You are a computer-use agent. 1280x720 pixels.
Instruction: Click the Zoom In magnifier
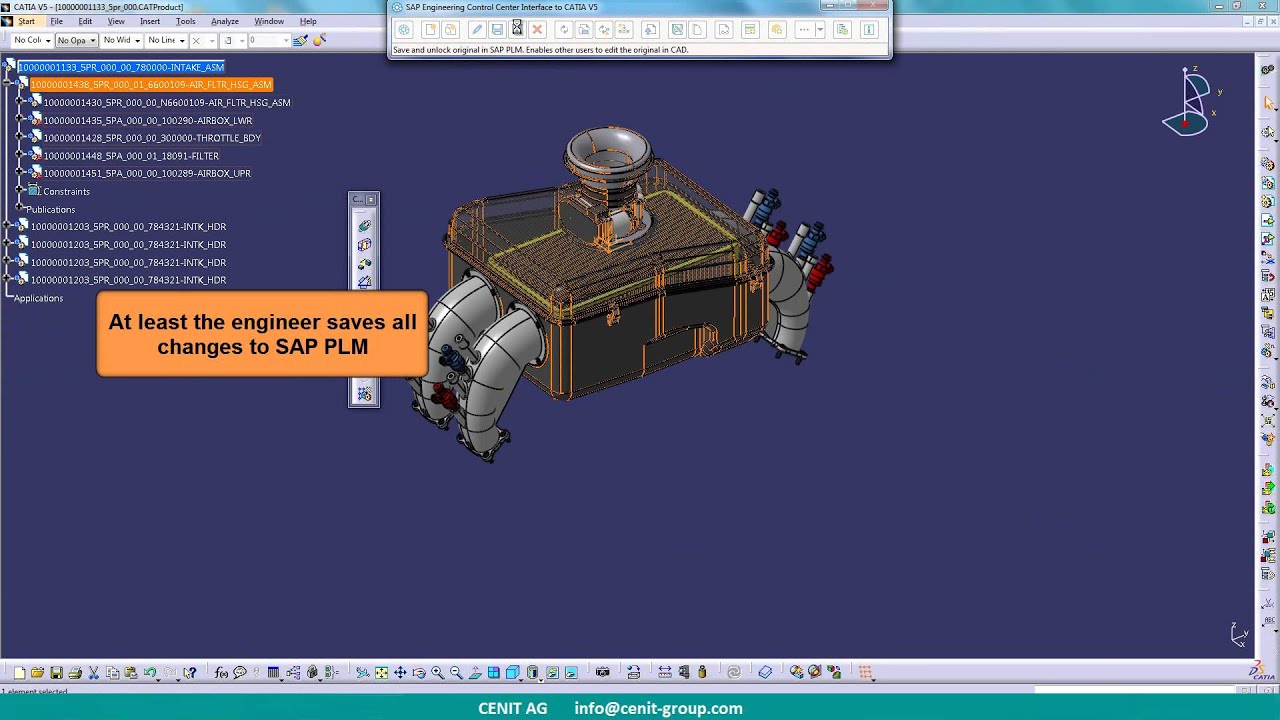point(438,672)
